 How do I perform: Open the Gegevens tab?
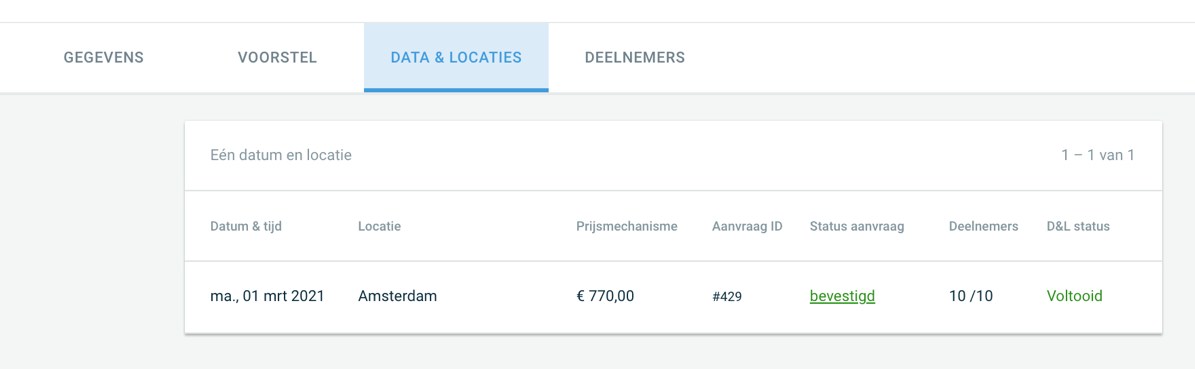(104, 57)
